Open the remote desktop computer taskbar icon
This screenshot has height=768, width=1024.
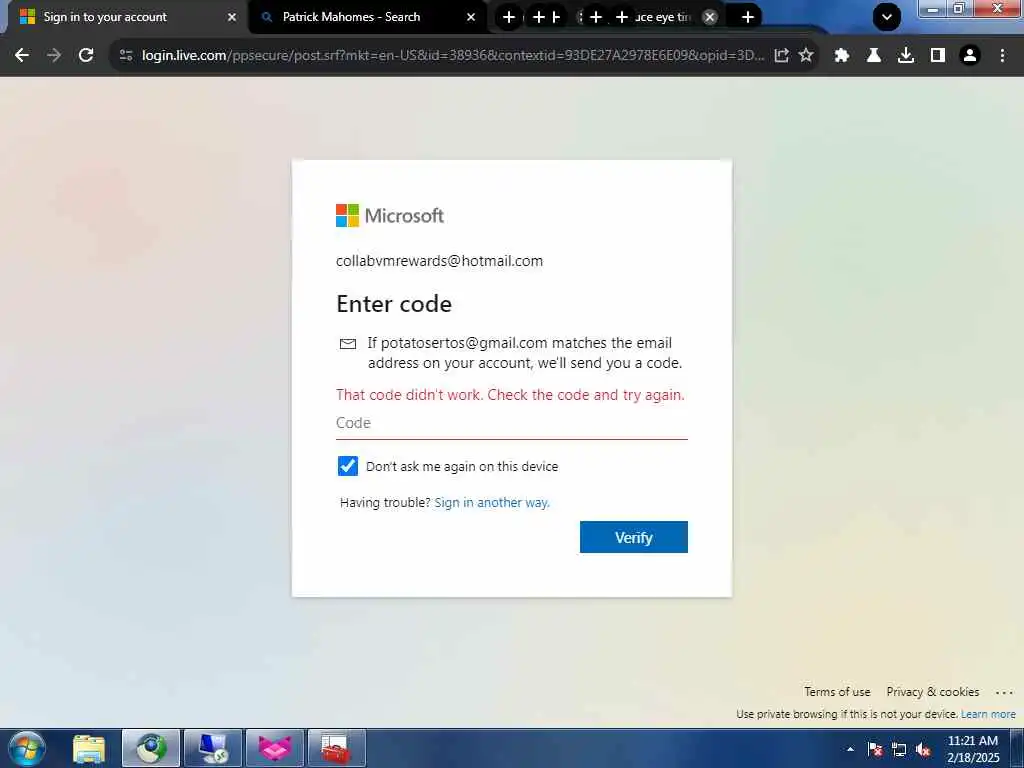click(x=213, y=748)
